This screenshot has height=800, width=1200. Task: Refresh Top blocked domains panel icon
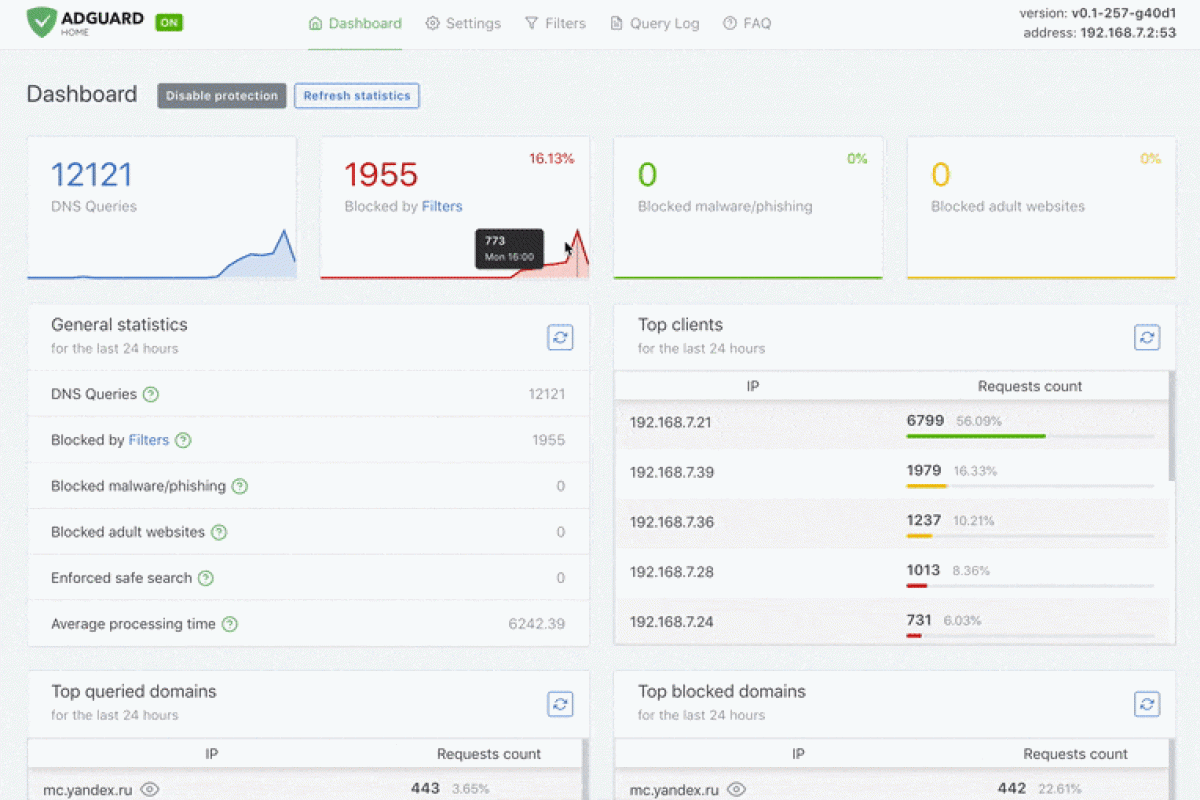1147,704
